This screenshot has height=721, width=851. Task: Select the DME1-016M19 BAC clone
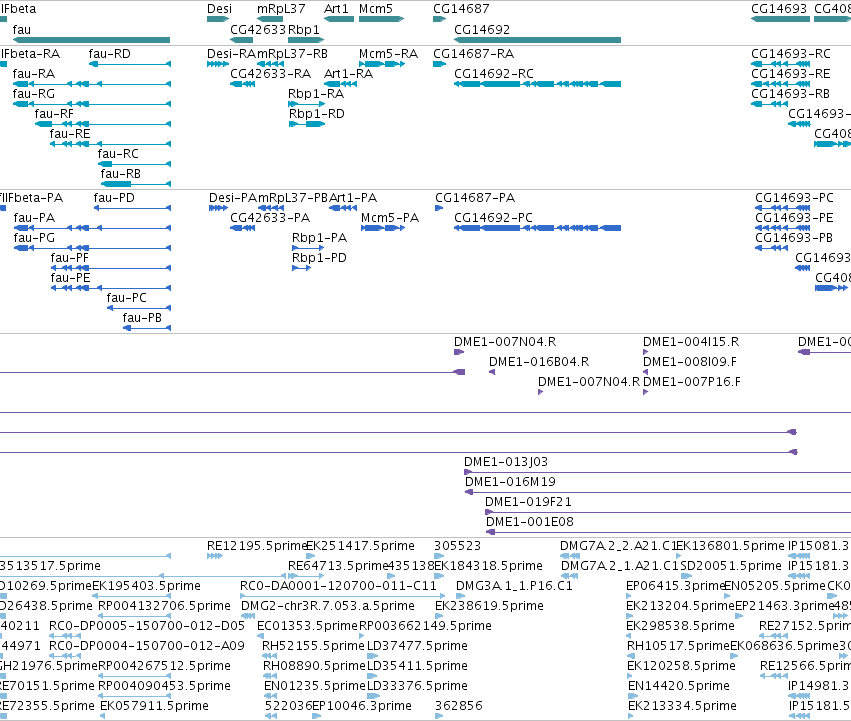(658, 492)
